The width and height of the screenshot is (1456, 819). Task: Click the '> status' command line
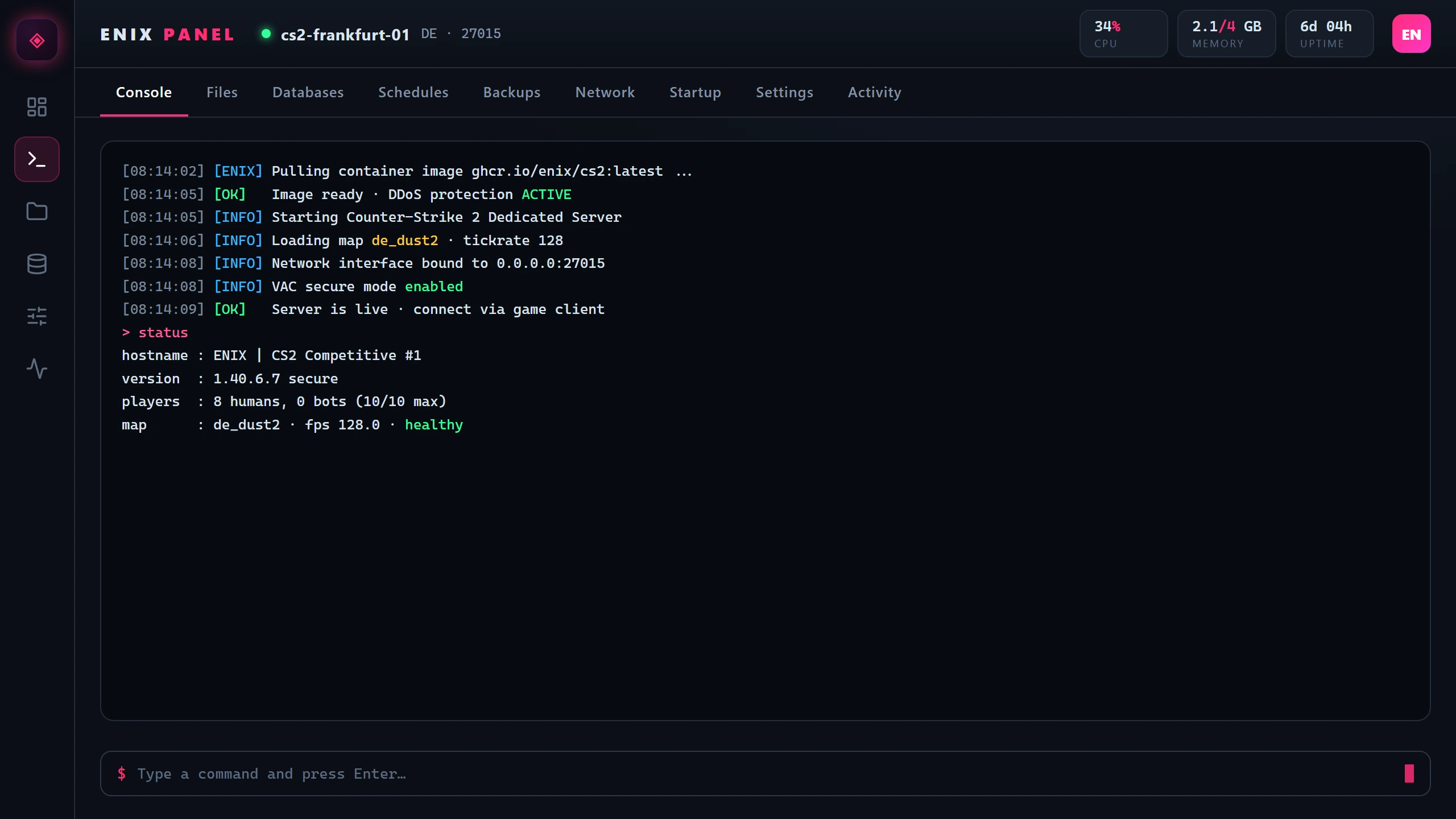(155, 333)
